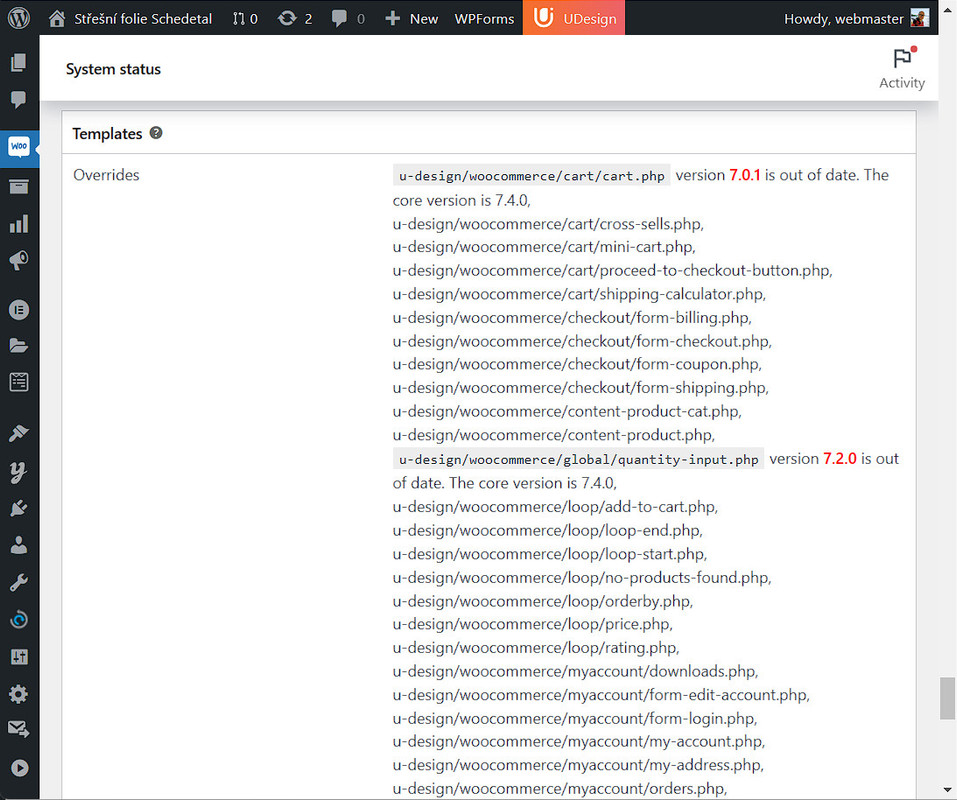Image resolution: width=957 pixels, height=800 pixels.
Task: Open Settings gear icon in sidebar
Action: coord(19,694)
